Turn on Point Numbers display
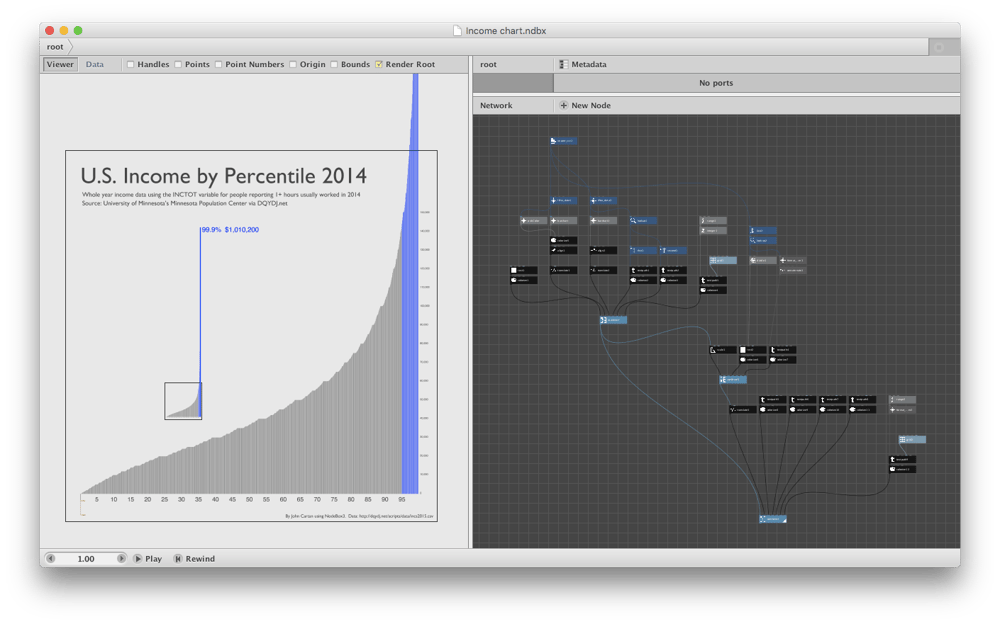The image size is (1000, 624). coord(219,64)
